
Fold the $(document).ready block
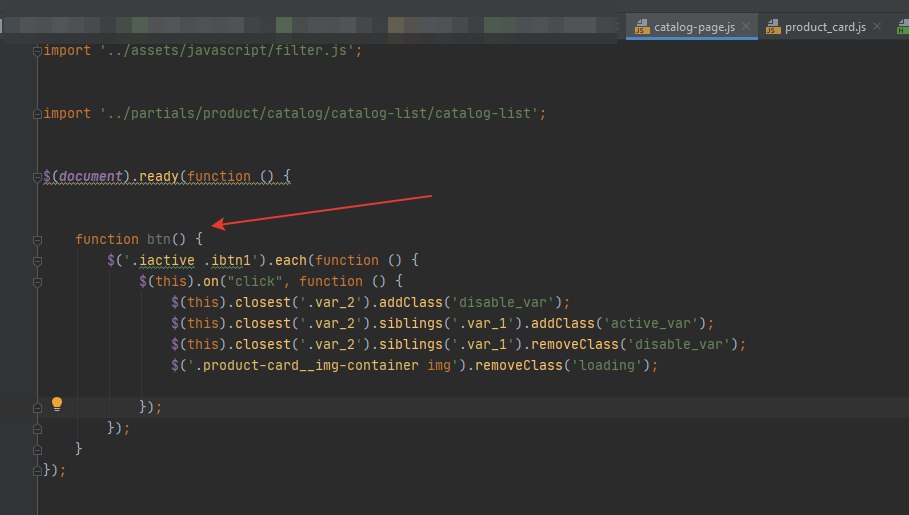(x=37, y=177)
